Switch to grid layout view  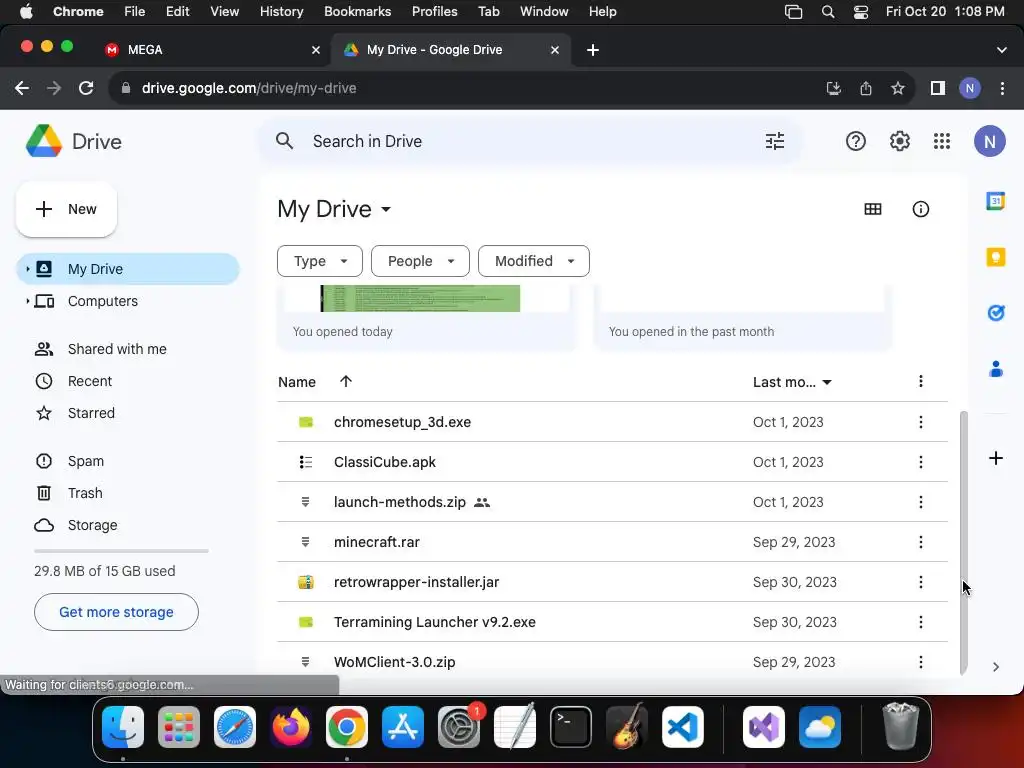(x=872, y=209)
